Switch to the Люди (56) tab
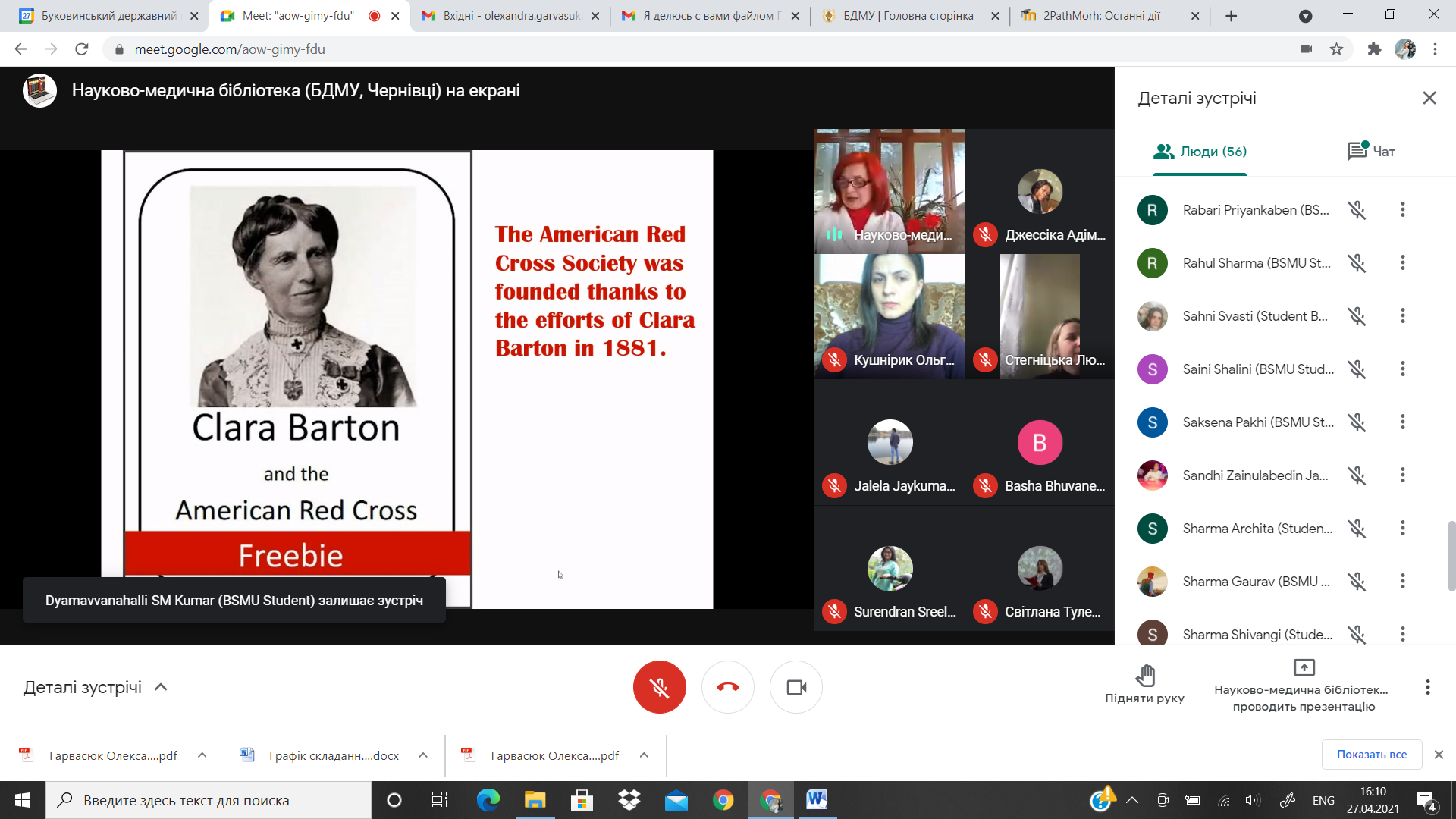This screenshot has width=1456, height=819. point(1200,152)
